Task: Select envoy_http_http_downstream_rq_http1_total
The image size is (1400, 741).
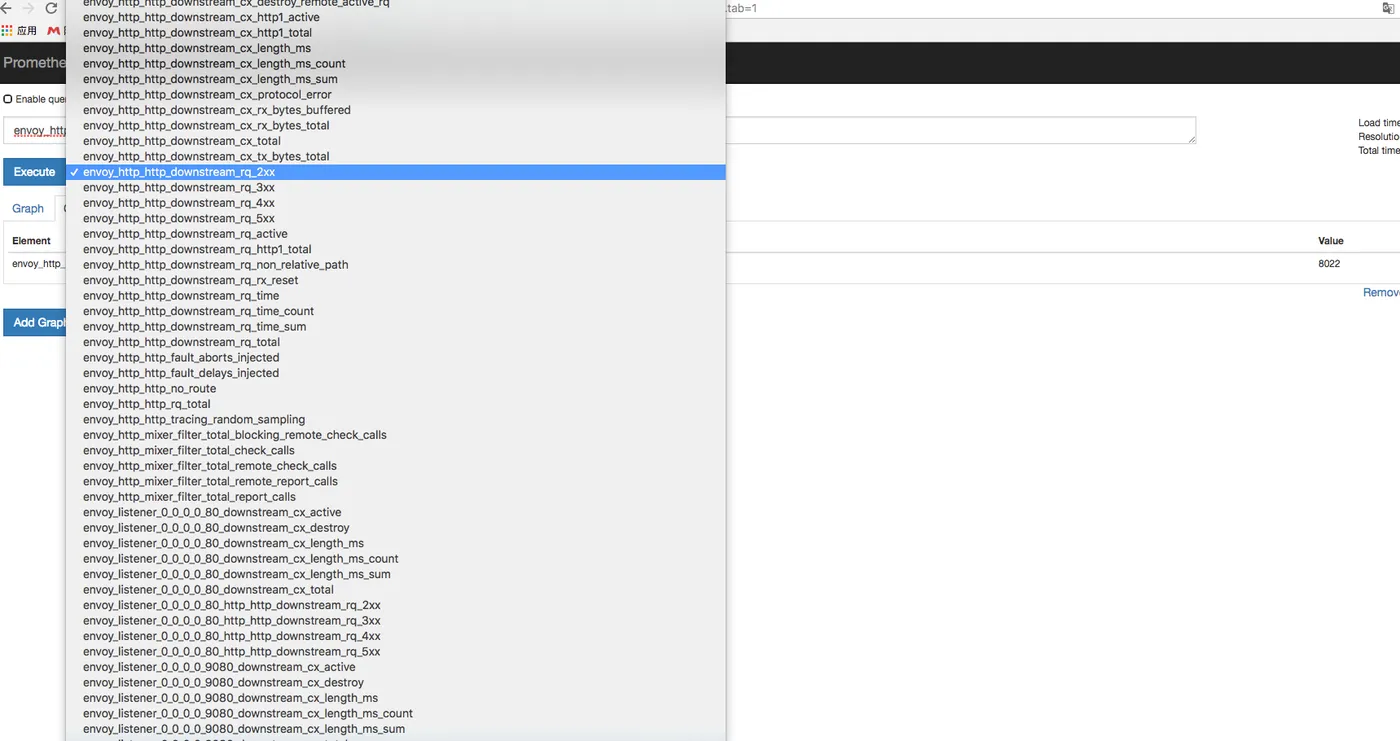Action: pyautogui.click(x=396, y=249)
